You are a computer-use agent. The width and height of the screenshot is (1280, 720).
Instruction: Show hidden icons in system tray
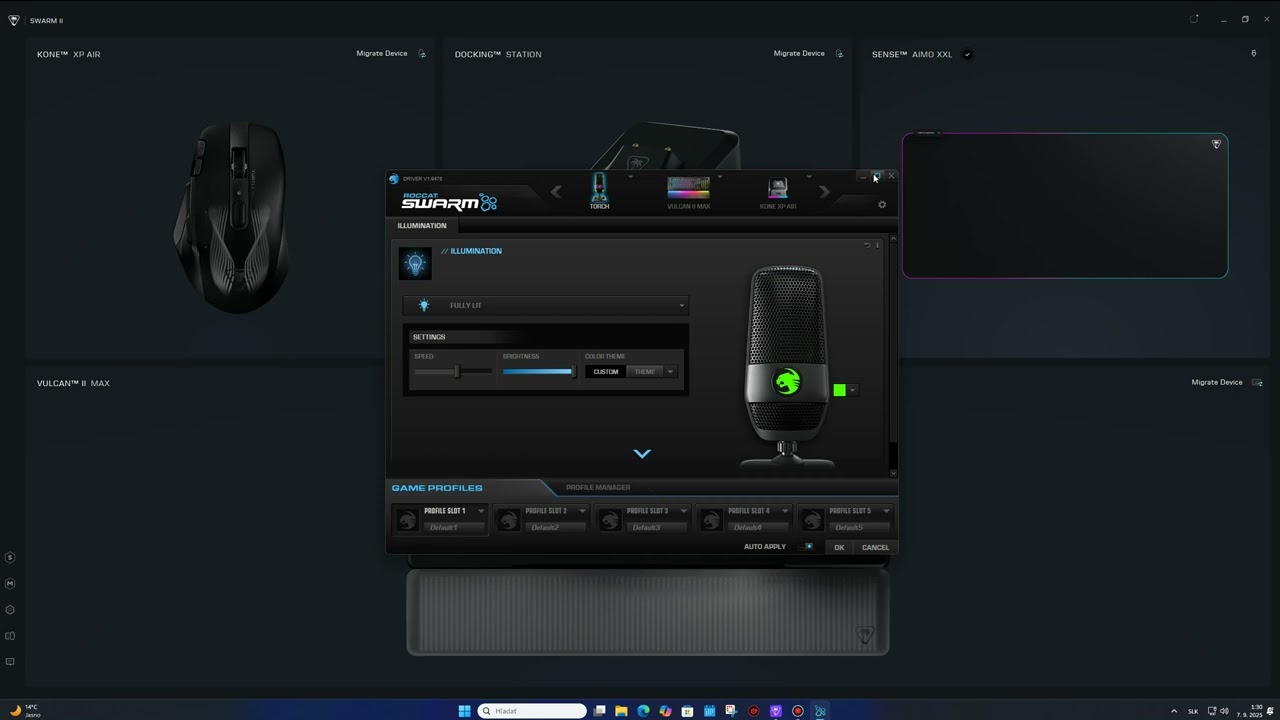coord(1174,711)
